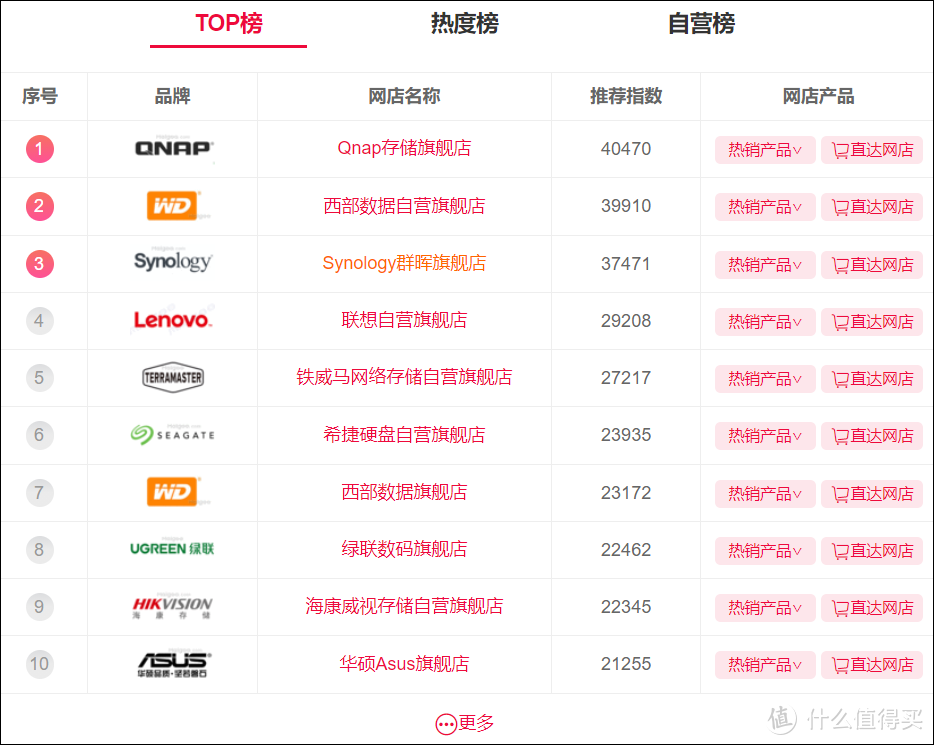Expand 热销产品 for 西部数据旗舰店 row 7
Viewport: 934px width, 745px height.
(x=765, y=494)
